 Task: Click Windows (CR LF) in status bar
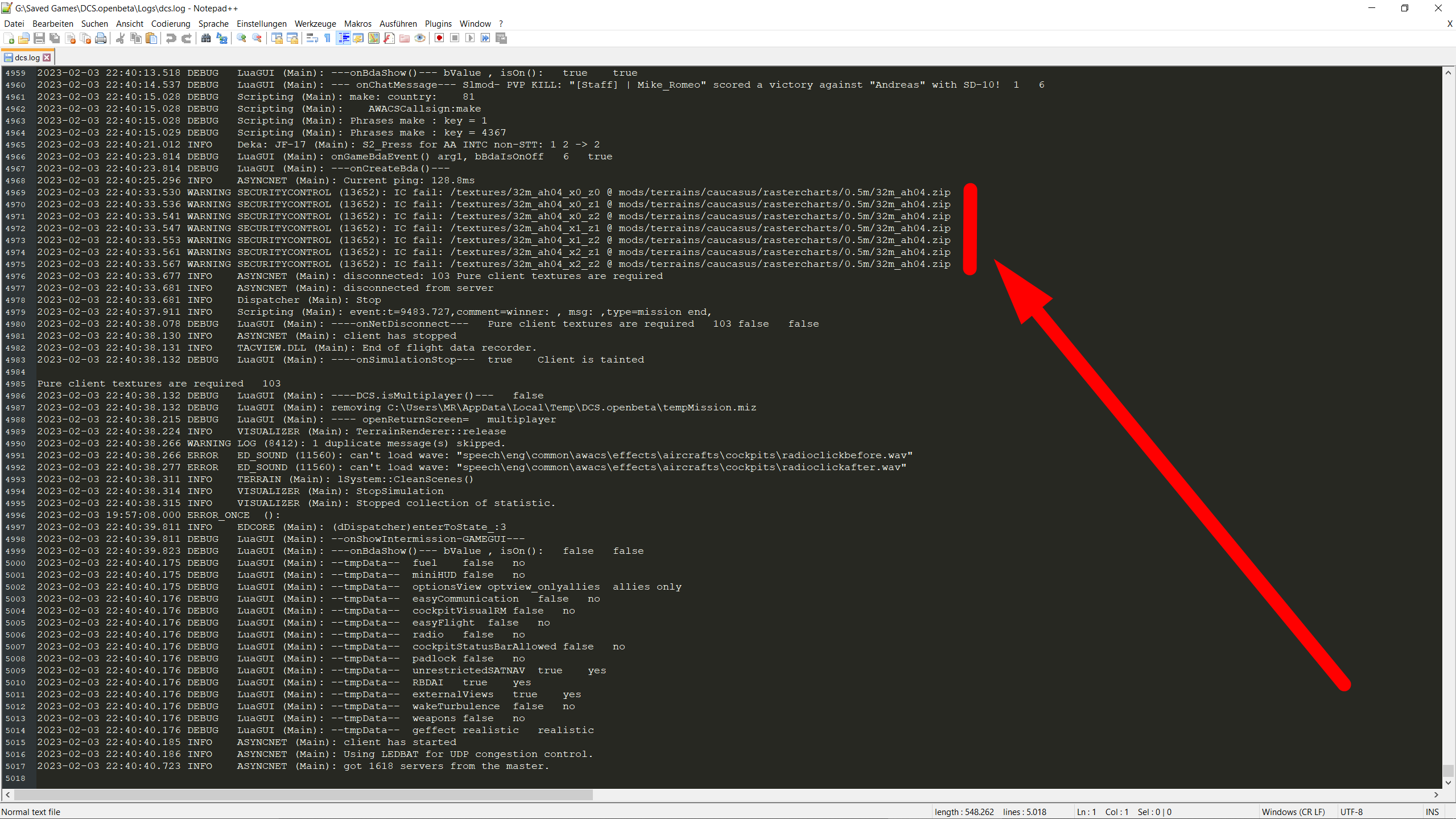coord(1293,812)
